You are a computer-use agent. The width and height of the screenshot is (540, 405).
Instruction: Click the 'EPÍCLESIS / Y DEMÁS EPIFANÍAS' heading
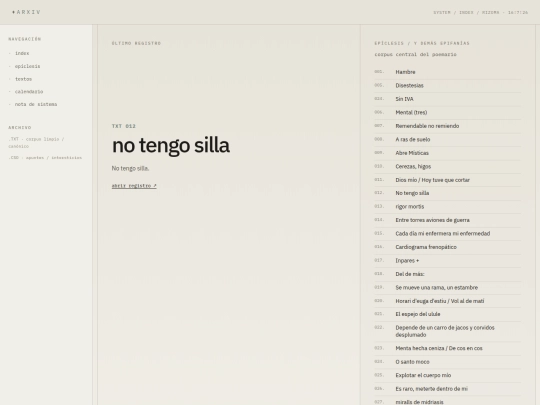(x=422, y=43)
